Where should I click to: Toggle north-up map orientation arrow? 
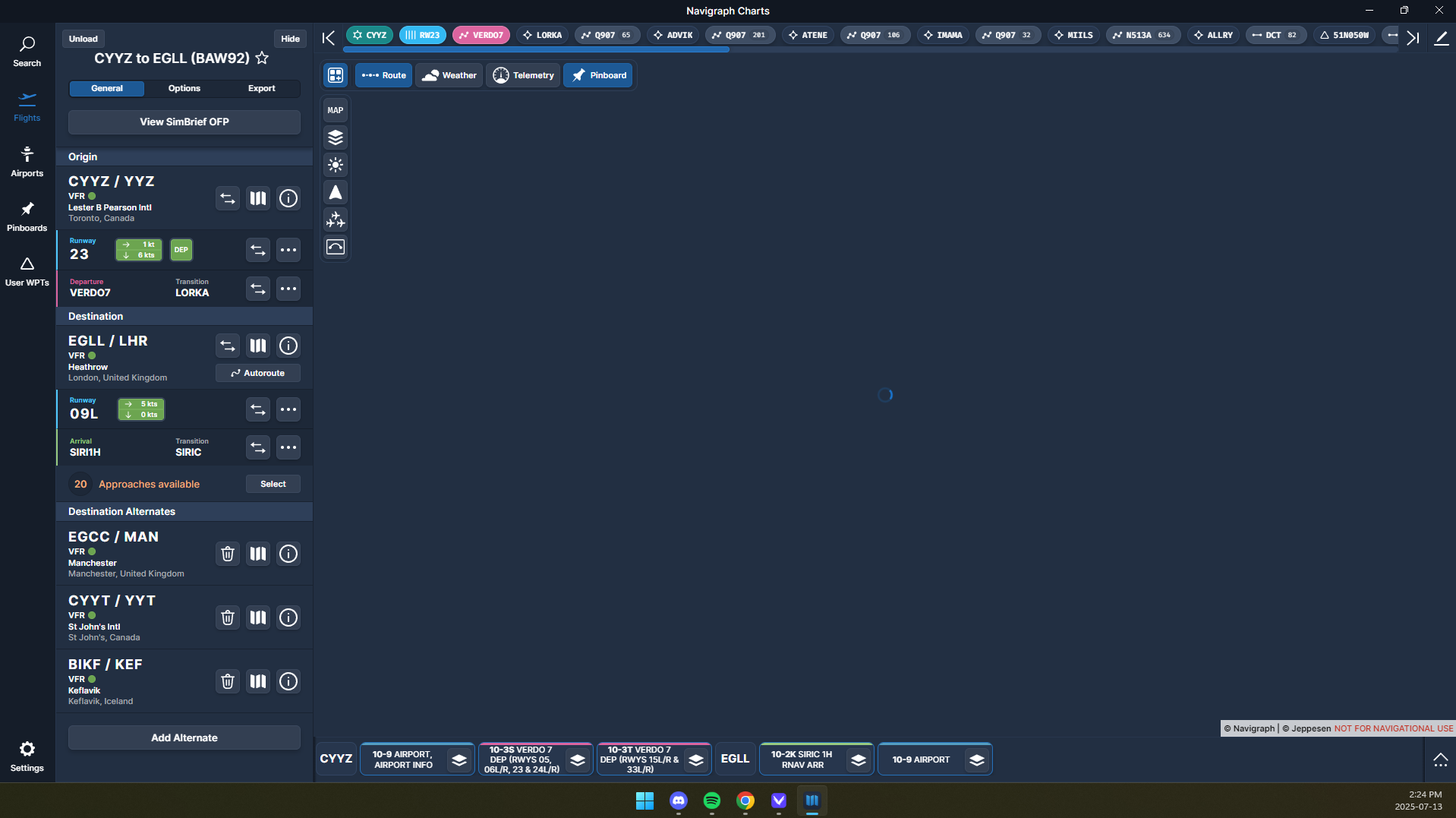pos(336,192)
